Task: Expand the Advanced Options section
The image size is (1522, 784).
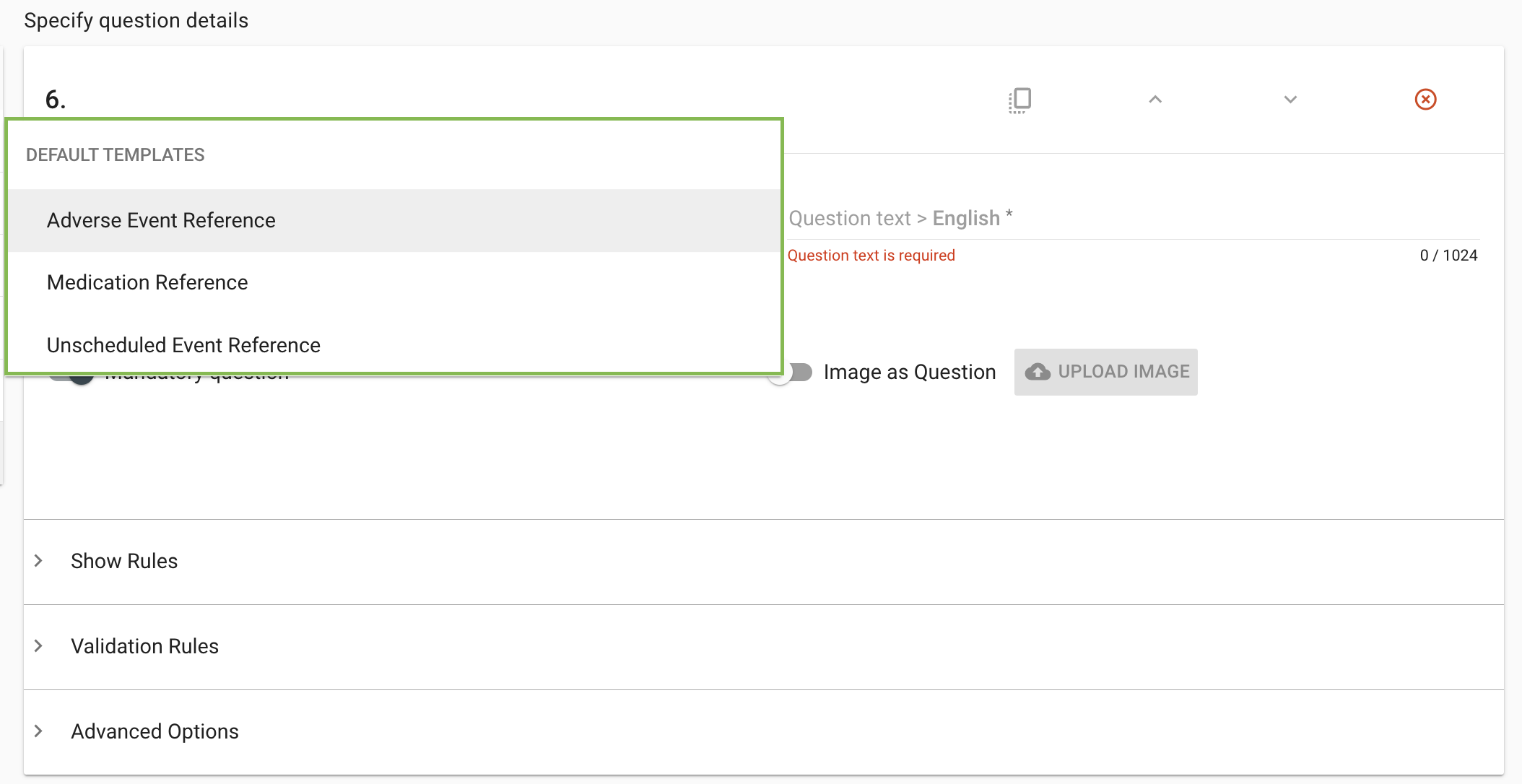Action: point(155,731)
